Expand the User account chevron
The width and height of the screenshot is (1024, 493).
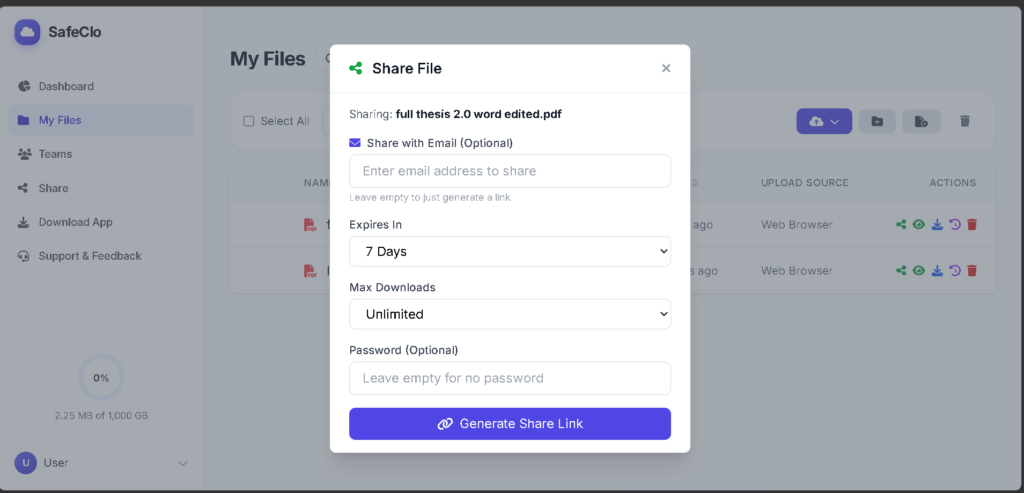tap(183, 463)
